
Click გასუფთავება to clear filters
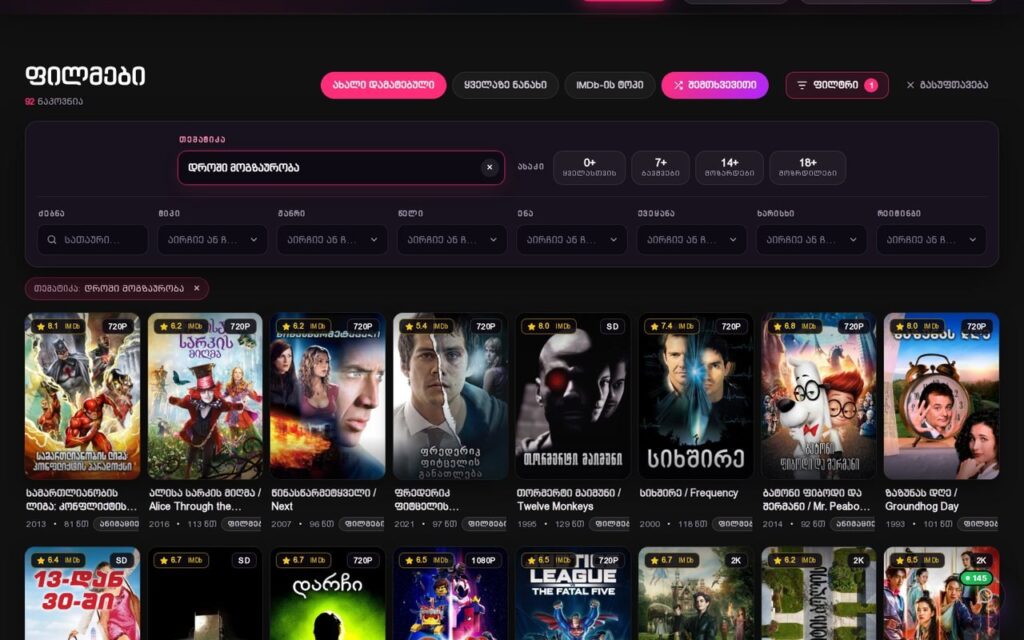pyautogui.click(x=947, y=85)
